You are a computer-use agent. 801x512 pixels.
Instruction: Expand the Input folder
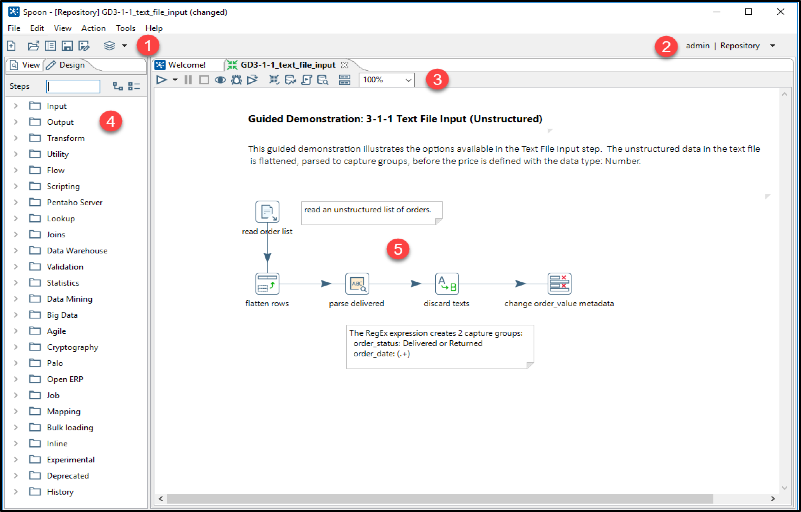pos(15,106)
